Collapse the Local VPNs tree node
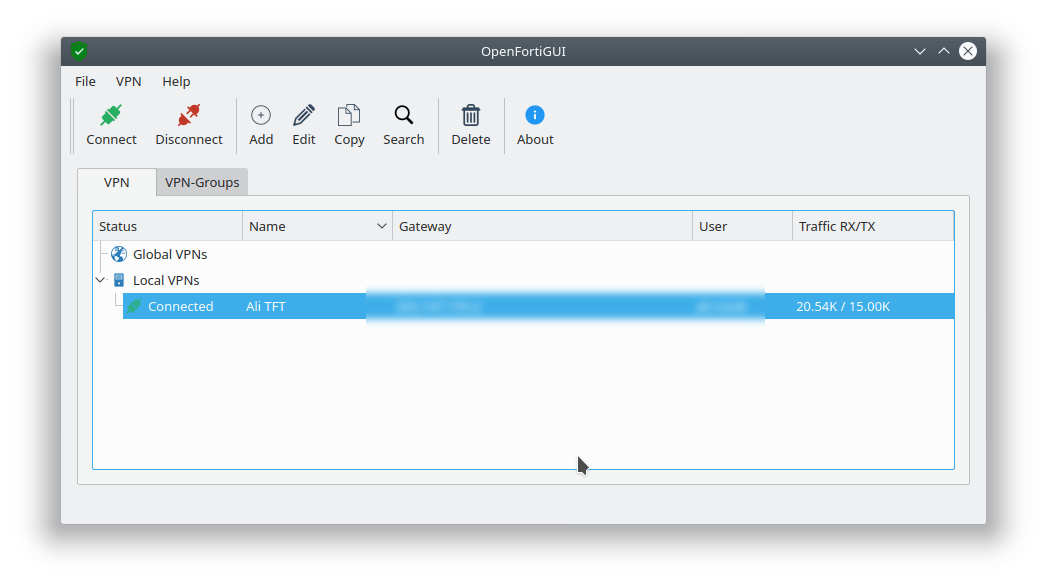 pyautogui.click(x=100, y=281)
